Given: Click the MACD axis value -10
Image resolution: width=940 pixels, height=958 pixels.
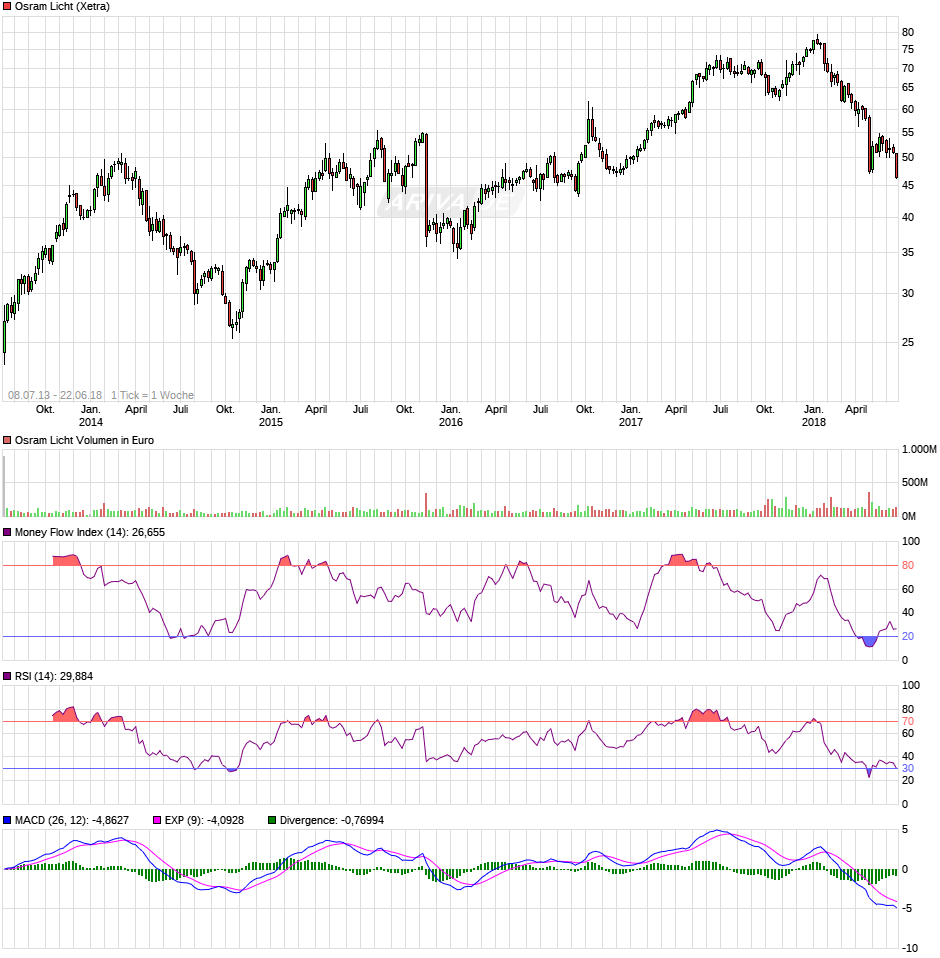Looking at the screenshot, I should [x=911, y=949].
